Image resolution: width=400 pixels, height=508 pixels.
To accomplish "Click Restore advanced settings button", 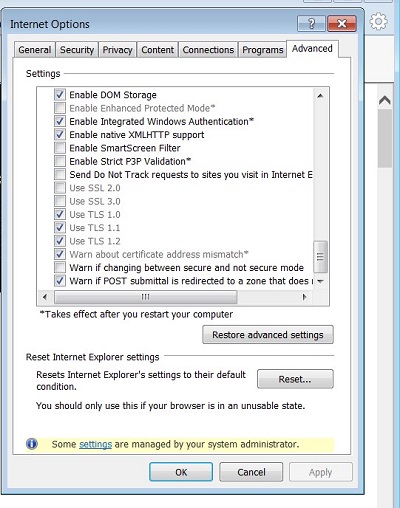I will [x=268, y=335].
